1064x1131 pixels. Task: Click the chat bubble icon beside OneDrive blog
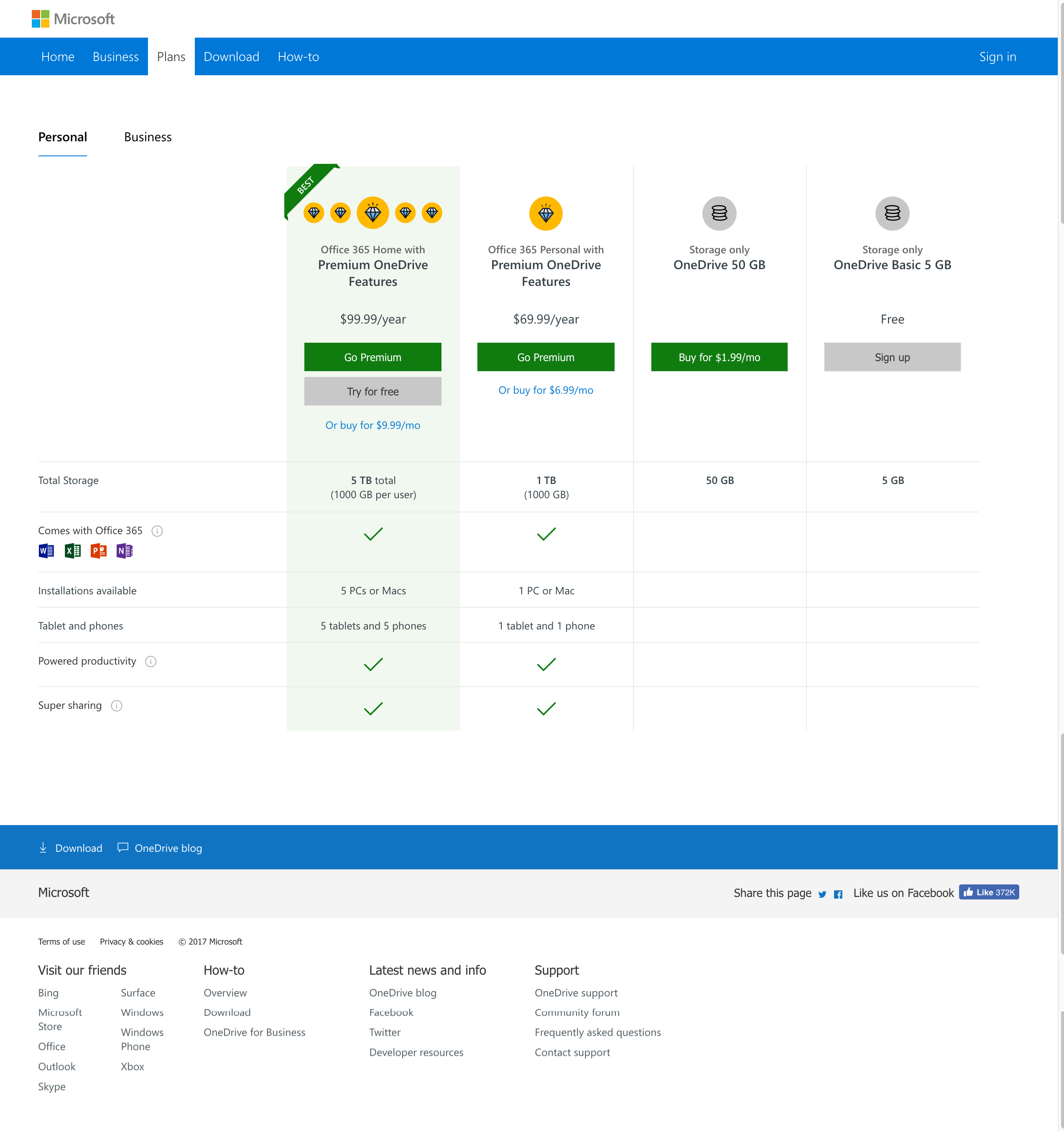[x=122, y=847]
